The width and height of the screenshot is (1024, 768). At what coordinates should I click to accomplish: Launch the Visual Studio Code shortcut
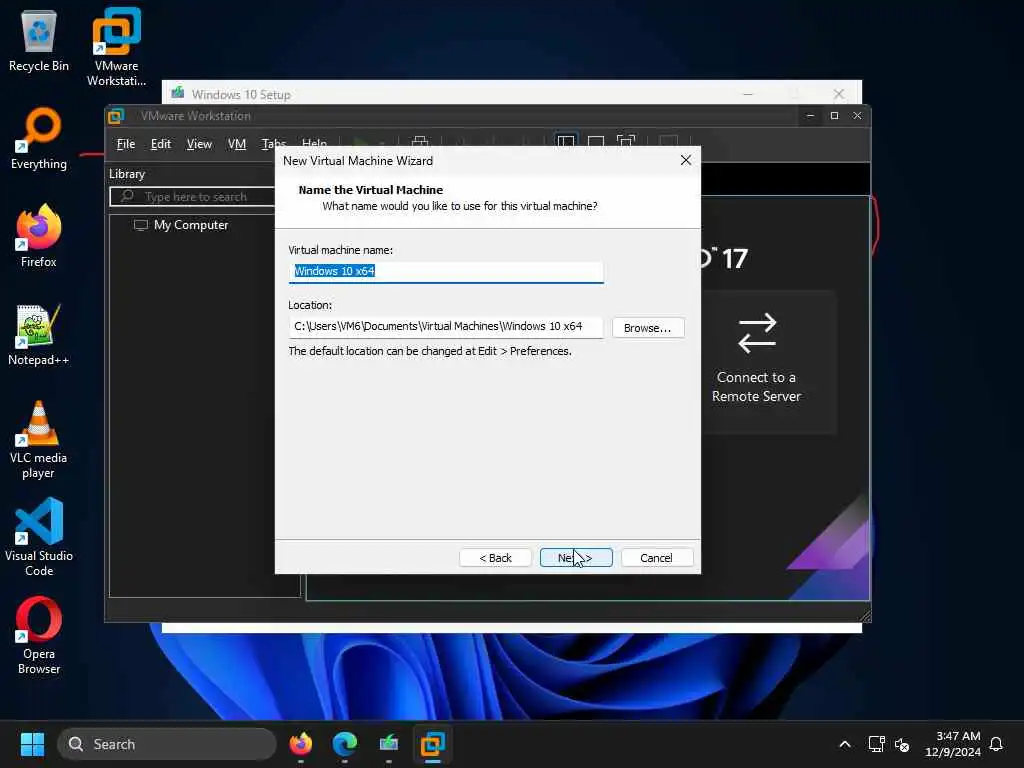coord(39,537)
